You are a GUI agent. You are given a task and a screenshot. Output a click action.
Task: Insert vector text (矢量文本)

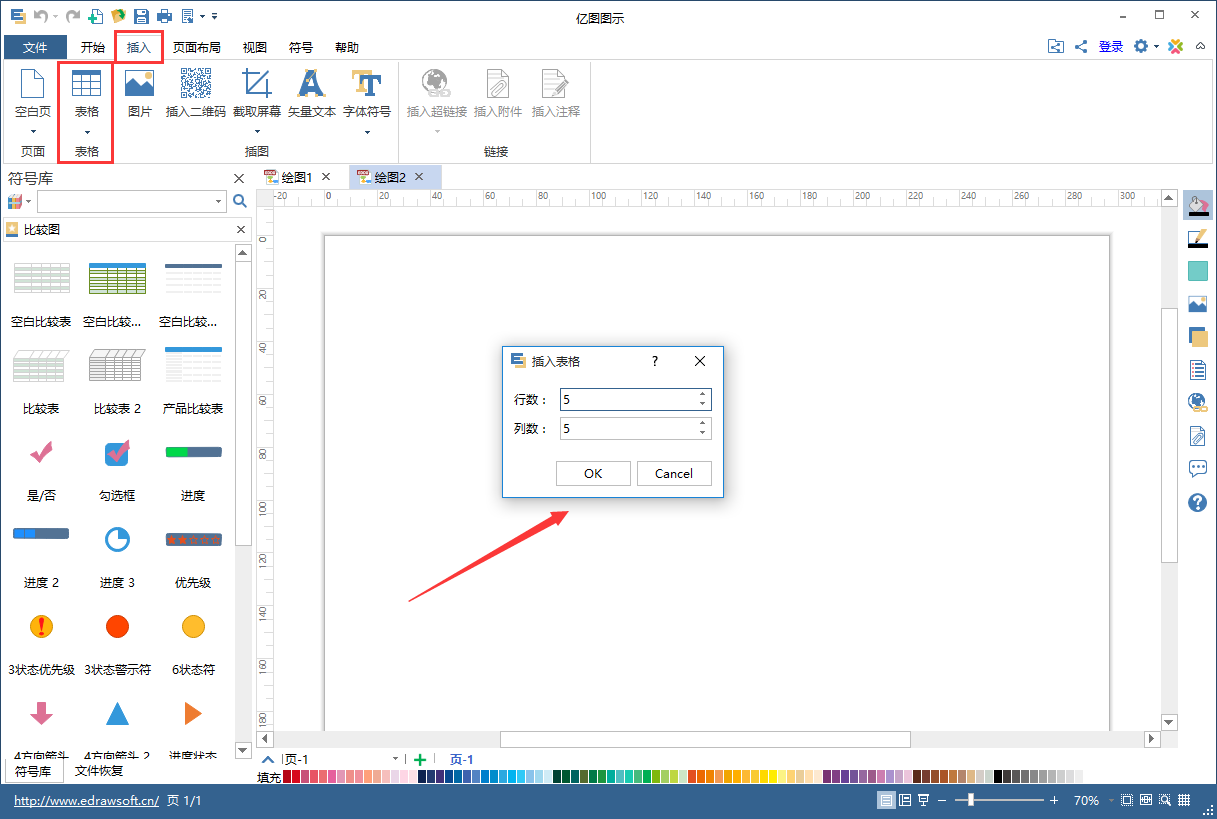pos(312,93)
